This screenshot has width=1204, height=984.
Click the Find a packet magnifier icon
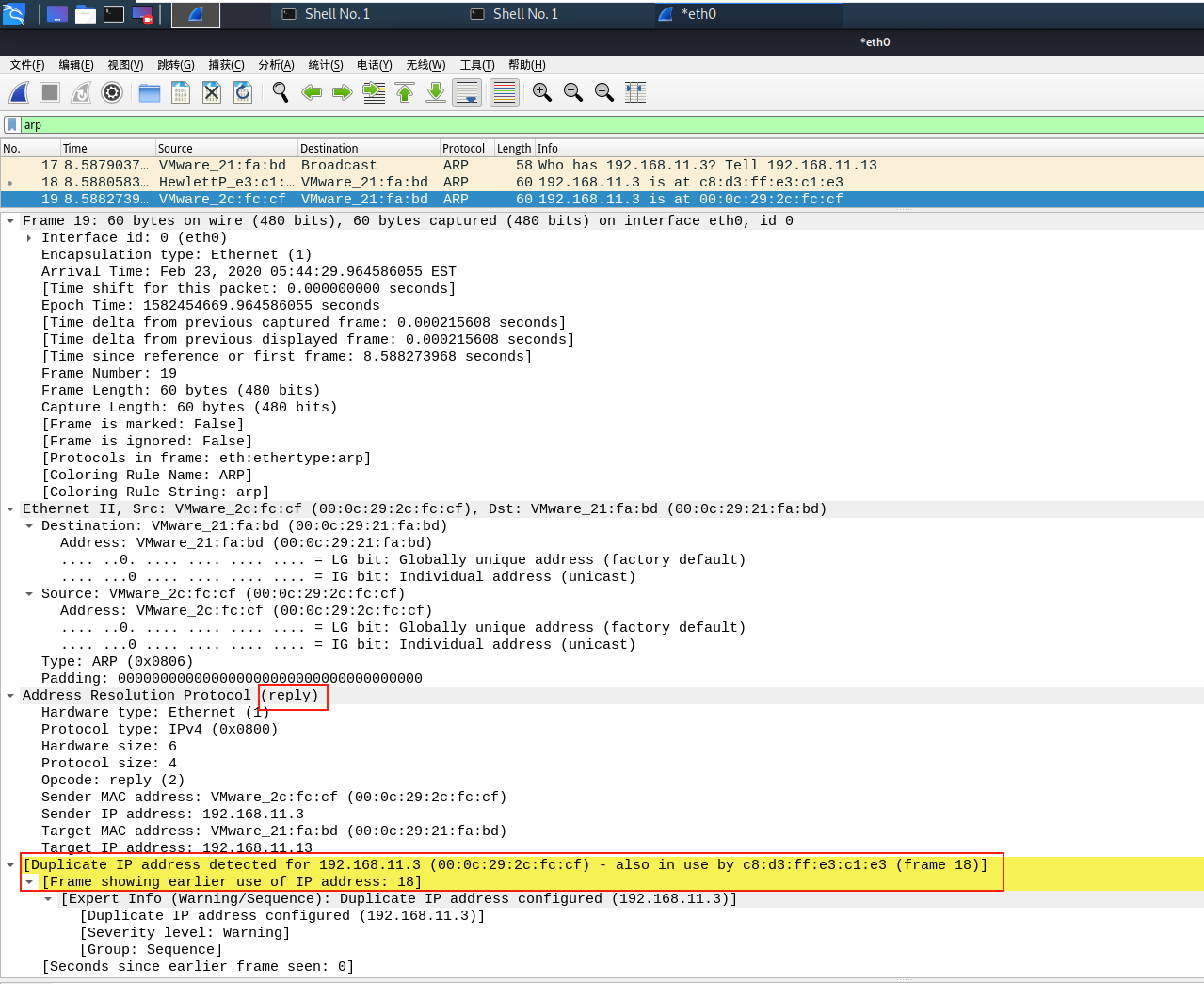(281, 92)
